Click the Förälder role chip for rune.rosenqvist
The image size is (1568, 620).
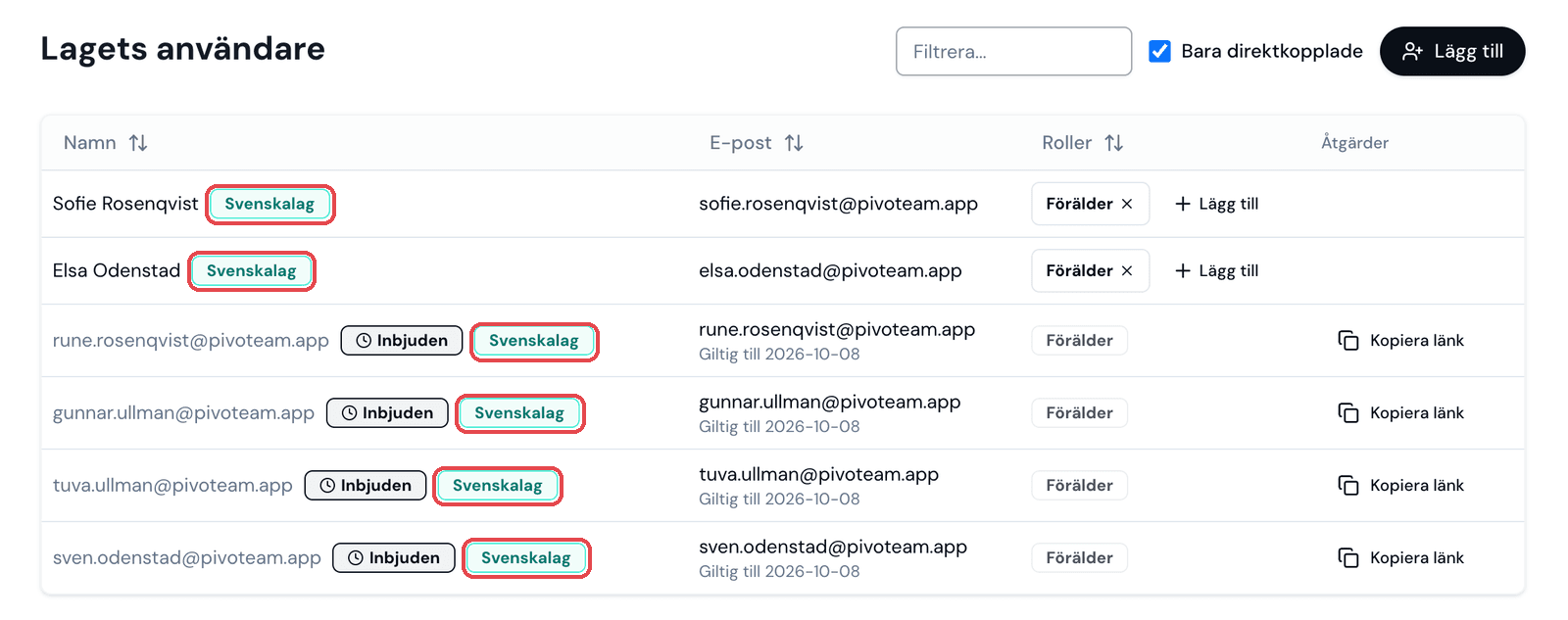coord(1079,341)
